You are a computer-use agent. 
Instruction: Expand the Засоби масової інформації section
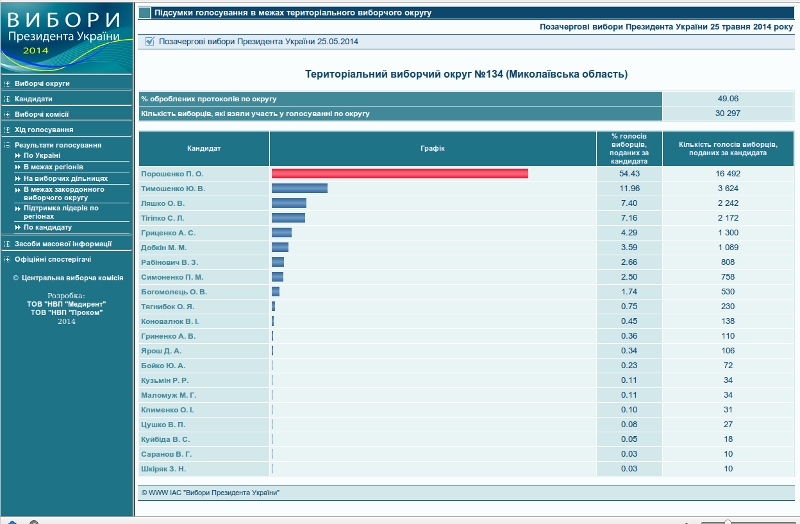7,244
